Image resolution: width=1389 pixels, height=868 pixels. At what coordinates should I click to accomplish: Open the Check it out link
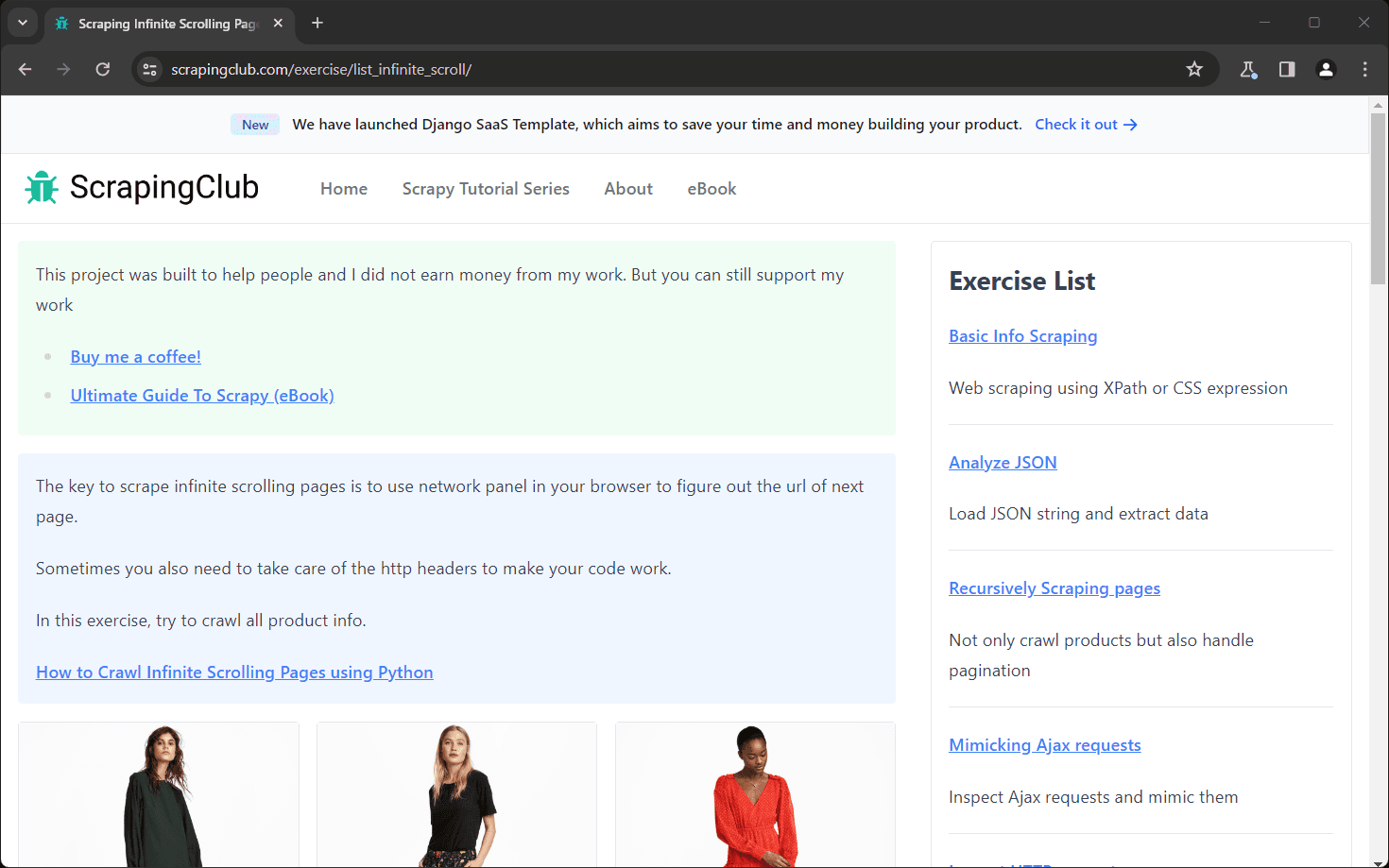click(x=1086, y=125)
